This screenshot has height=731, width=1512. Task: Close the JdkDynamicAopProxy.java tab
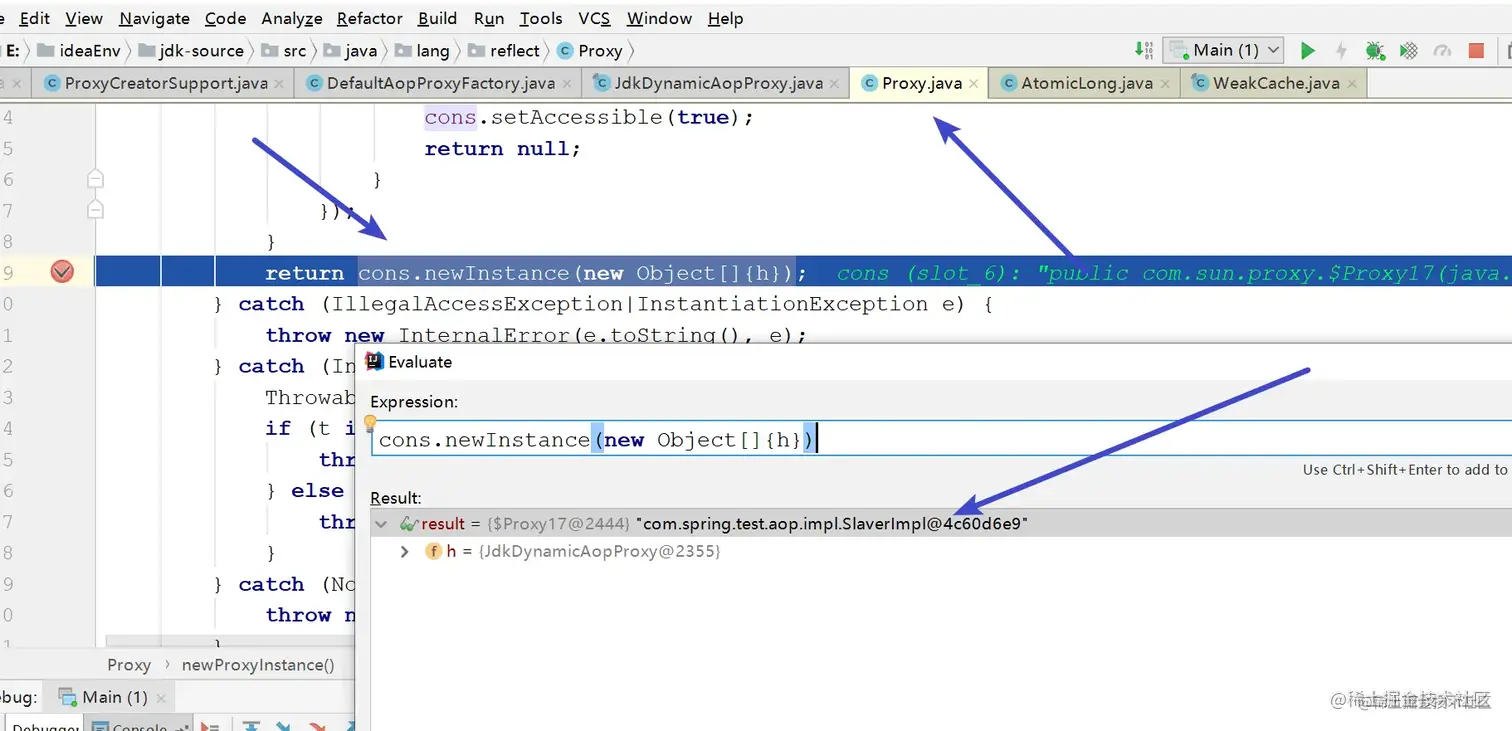[x=834, y=84]
